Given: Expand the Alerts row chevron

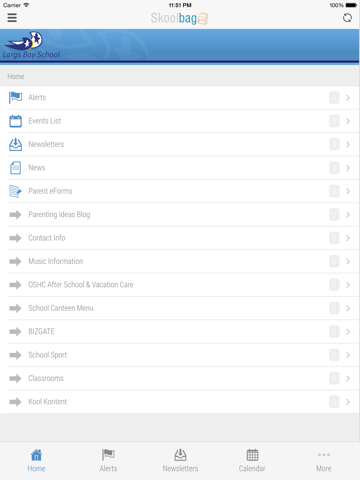Looking at the screenshot, I should tap(348, 98).
